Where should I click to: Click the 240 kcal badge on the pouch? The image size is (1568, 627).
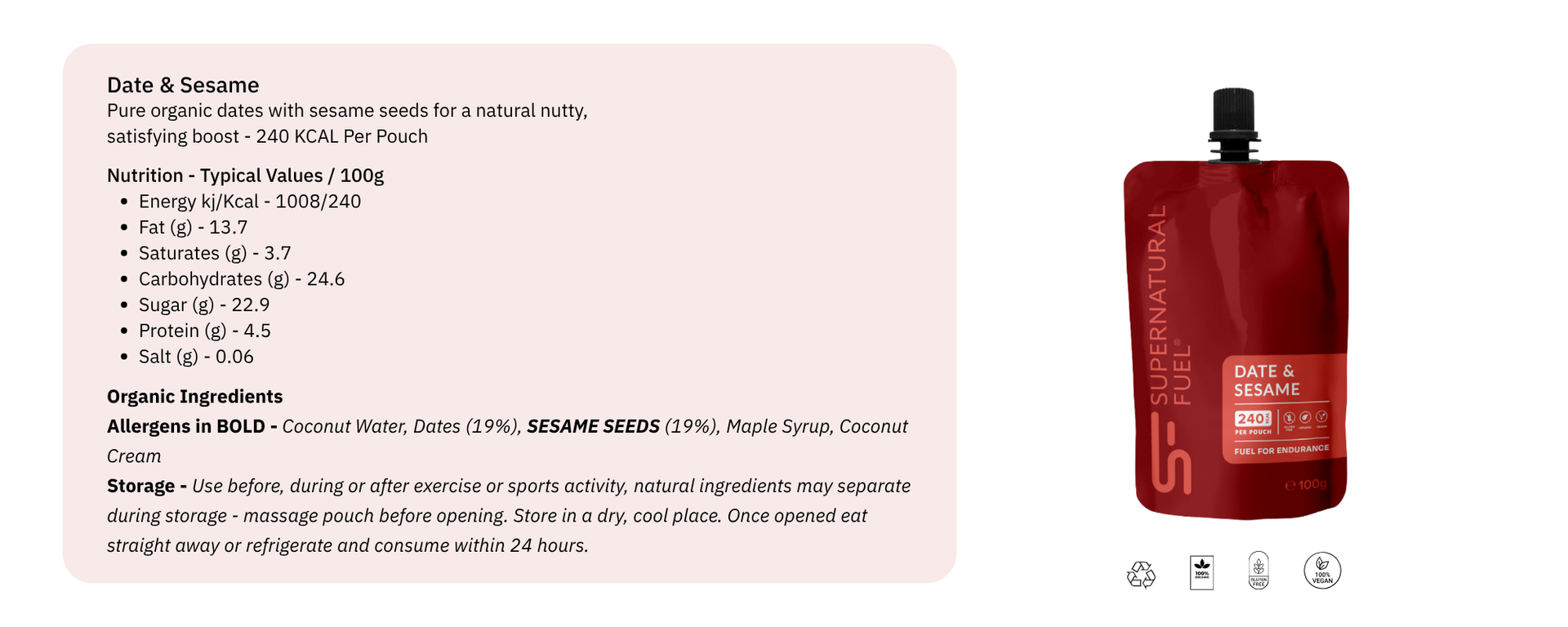pyautogui.click(x=1253, y=420)
